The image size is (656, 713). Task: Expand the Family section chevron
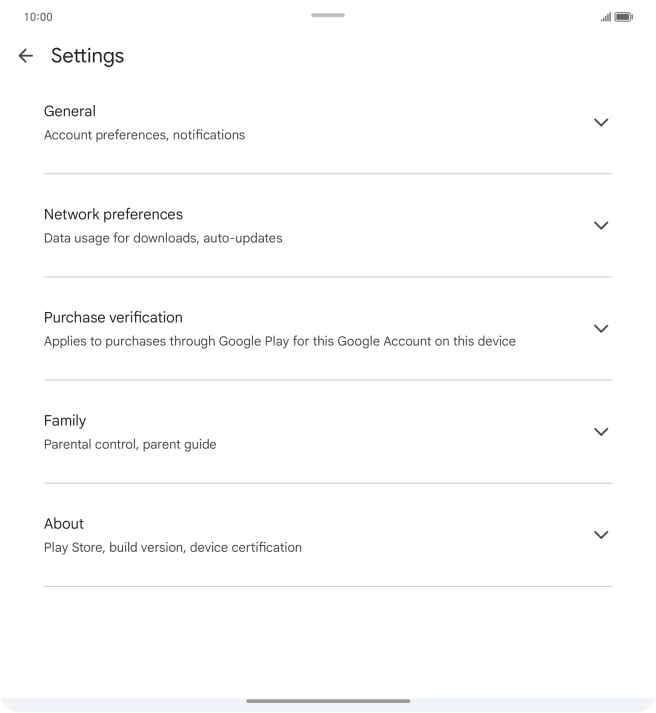pos(601,432)
